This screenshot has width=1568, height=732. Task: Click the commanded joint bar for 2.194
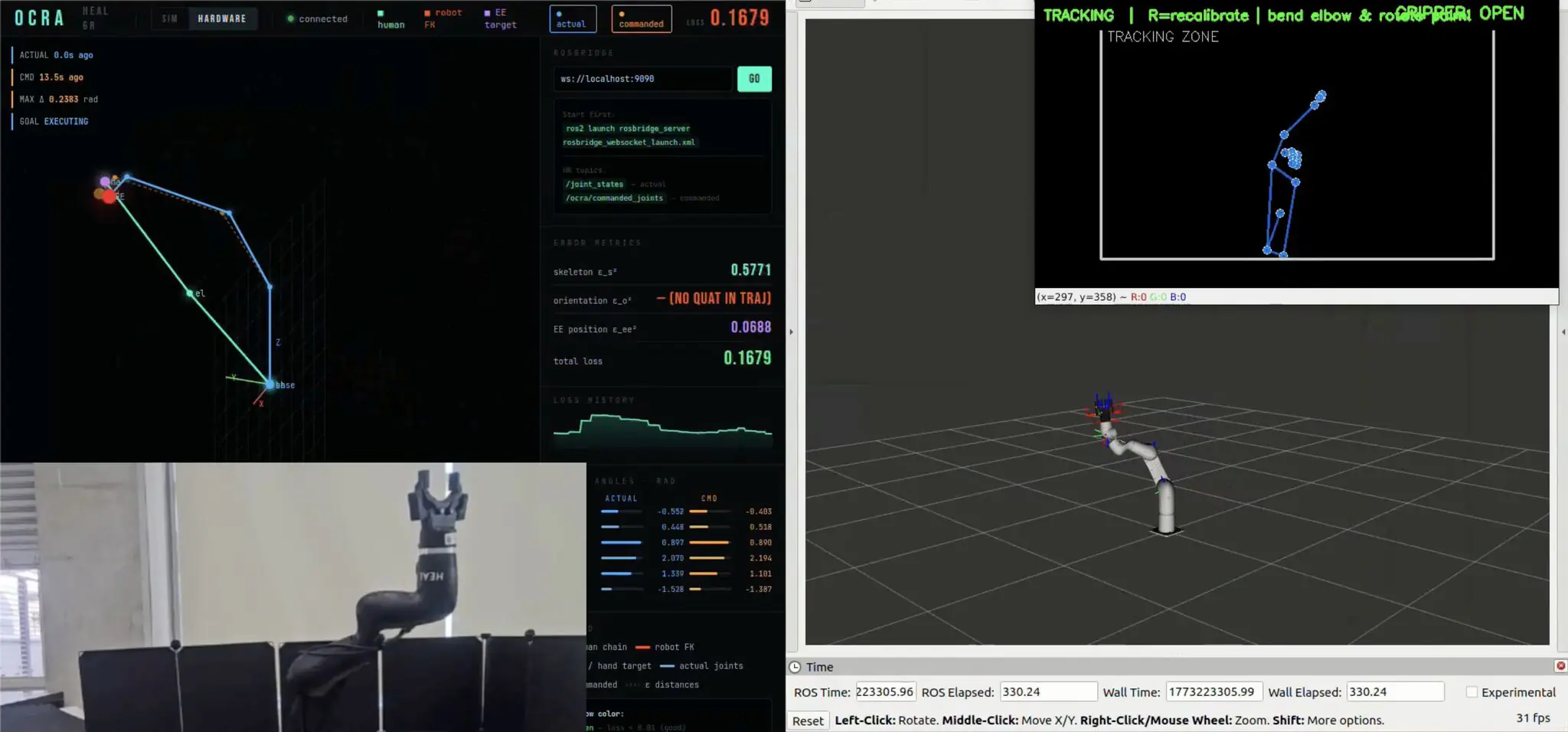click(709, 557)
